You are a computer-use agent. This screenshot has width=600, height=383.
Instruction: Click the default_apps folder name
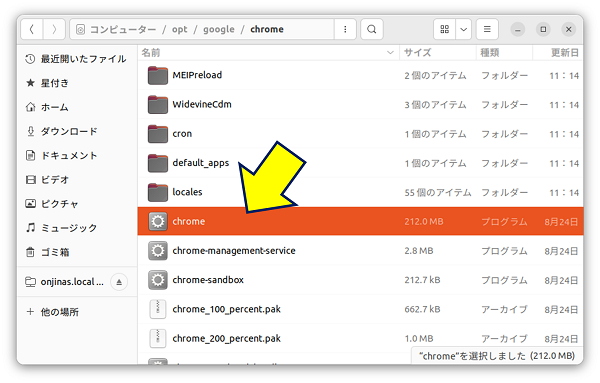click(201, 163)
